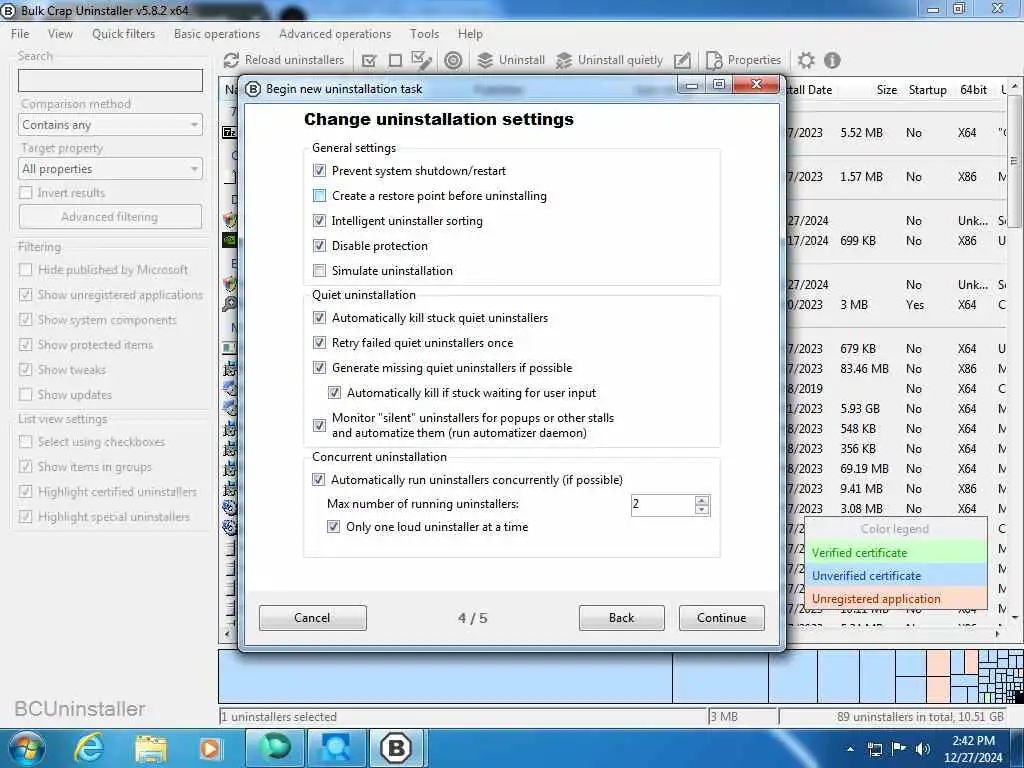Toggle Select using checkboxes option
Screen dimensions: 1024x768
coord(26,442)
